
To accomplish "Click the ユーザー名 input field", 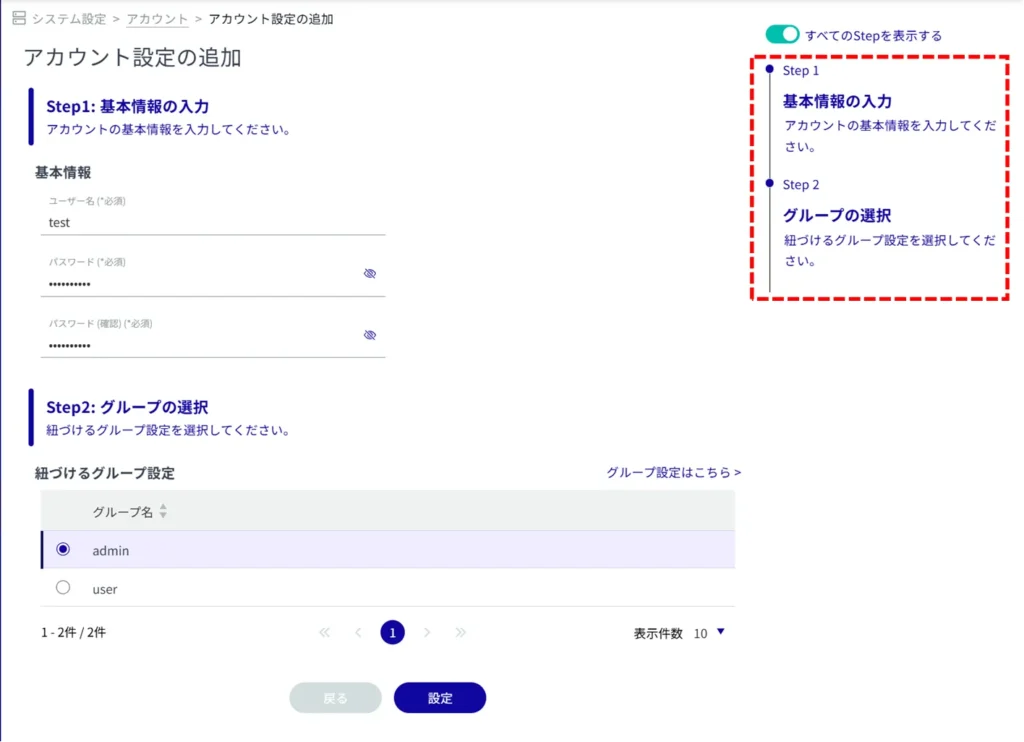I will (215, 223).
